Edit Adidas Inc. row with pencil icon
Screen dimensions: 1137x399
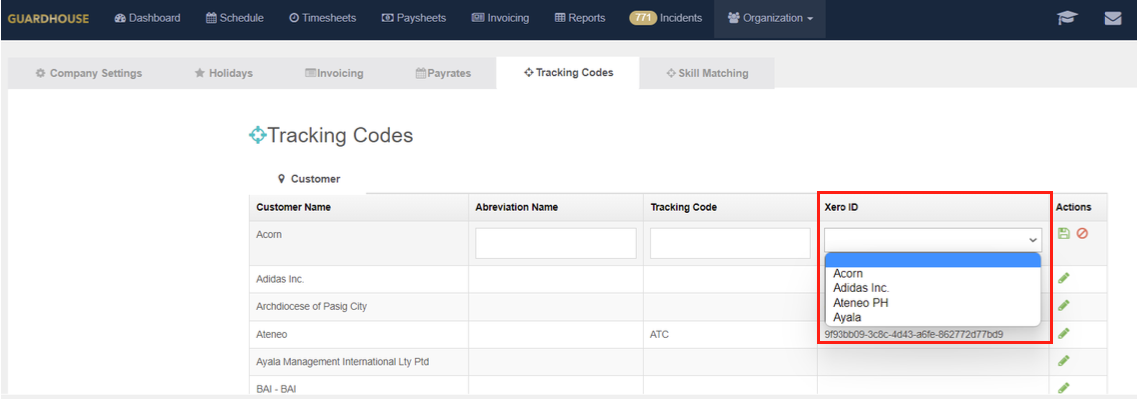click(x=1064, y=278)
